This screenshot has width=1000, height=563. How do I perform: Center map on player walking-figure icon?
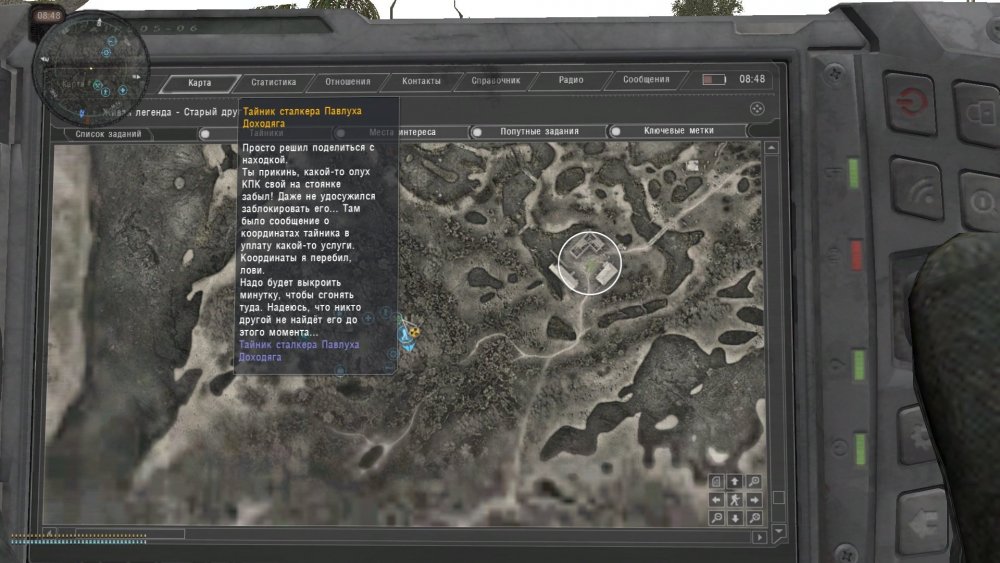coord(735,500)
